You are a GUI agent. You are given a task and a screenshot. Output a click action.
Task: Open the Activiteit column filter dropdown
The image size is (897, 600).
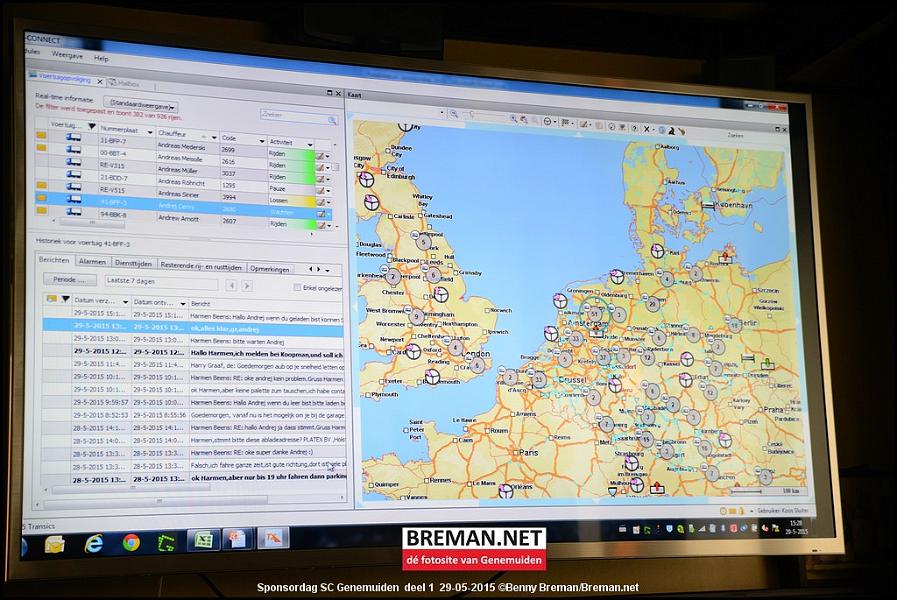tap(310, 144)
